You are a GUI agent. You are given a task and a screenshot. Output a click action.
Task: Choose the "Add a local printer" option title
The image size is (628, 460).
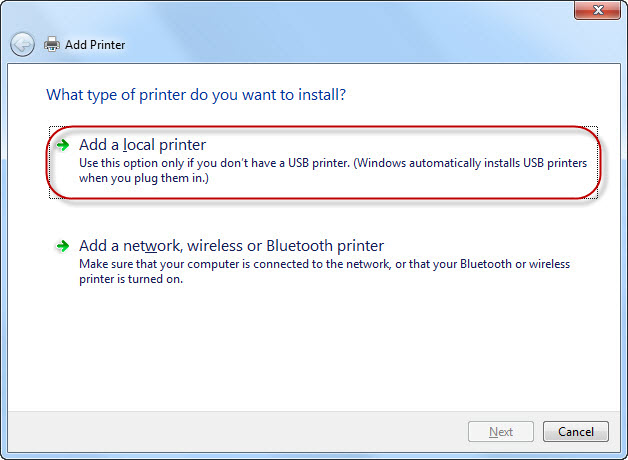coord(142,145)
